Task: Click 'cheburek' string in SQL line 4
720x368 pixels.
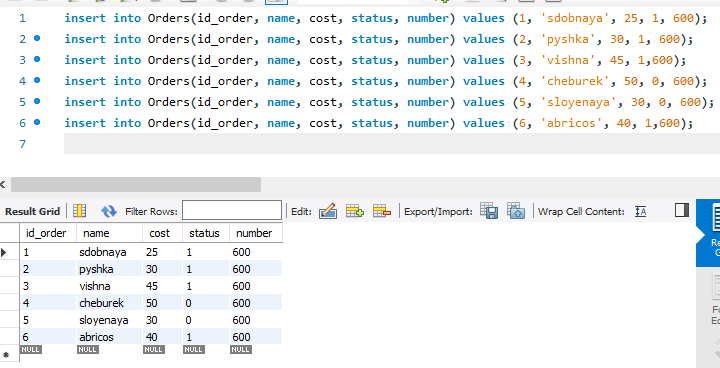Action: (579, 81)
